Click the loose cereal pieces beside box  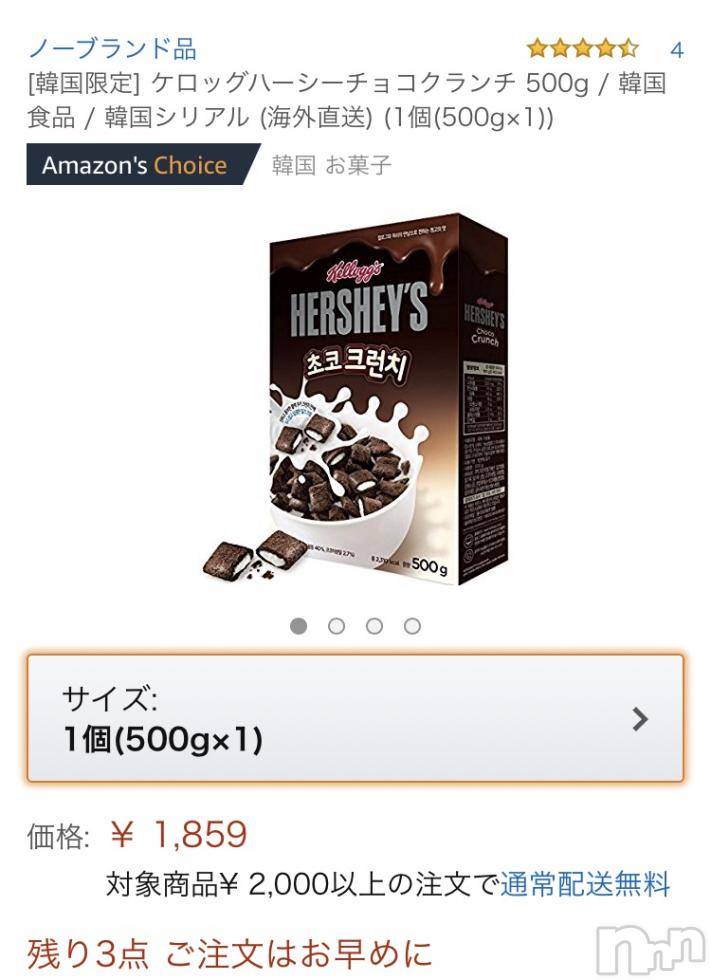coord(255,554)
